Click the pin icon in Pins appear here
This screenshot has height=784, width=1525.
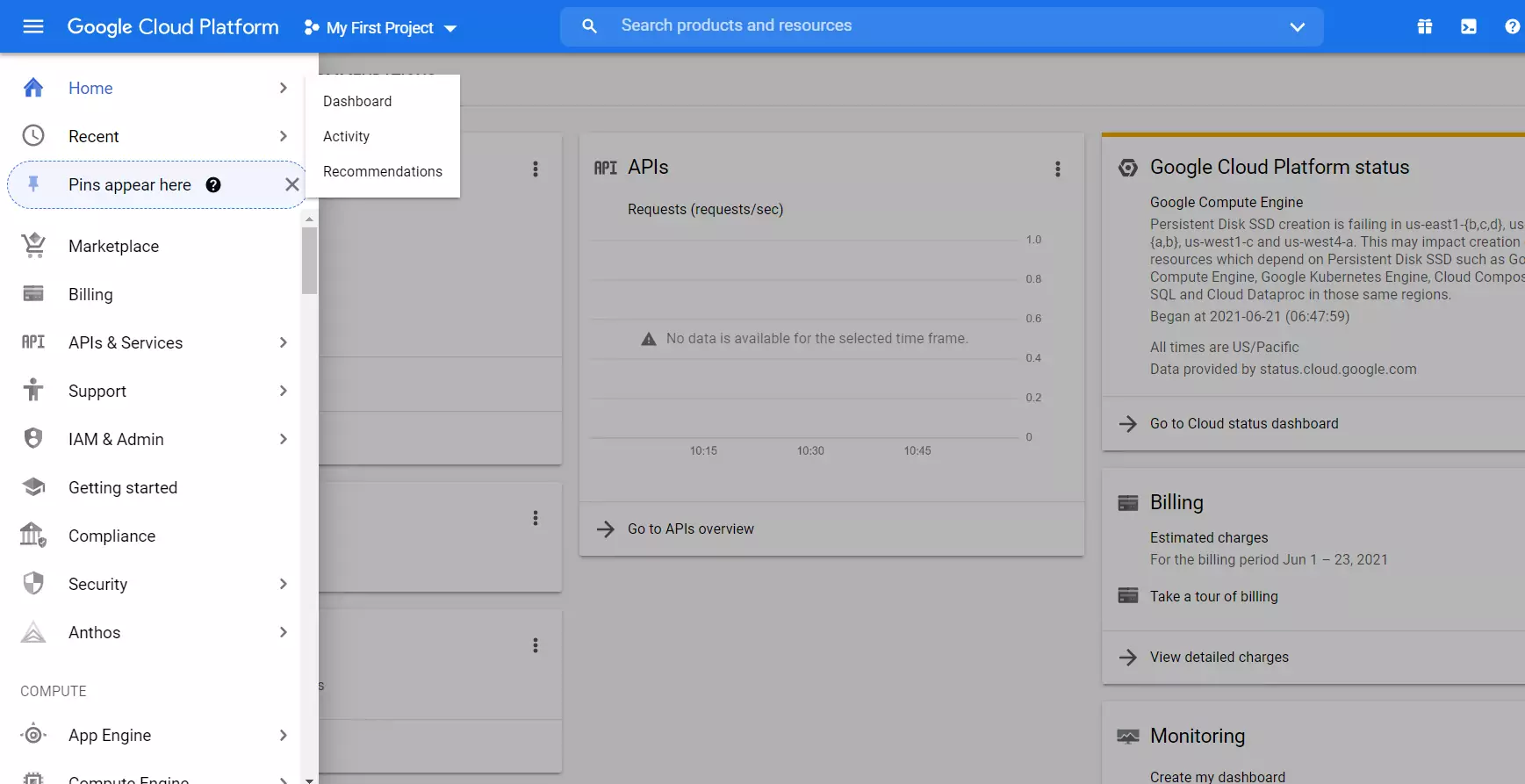click(33, 183)
